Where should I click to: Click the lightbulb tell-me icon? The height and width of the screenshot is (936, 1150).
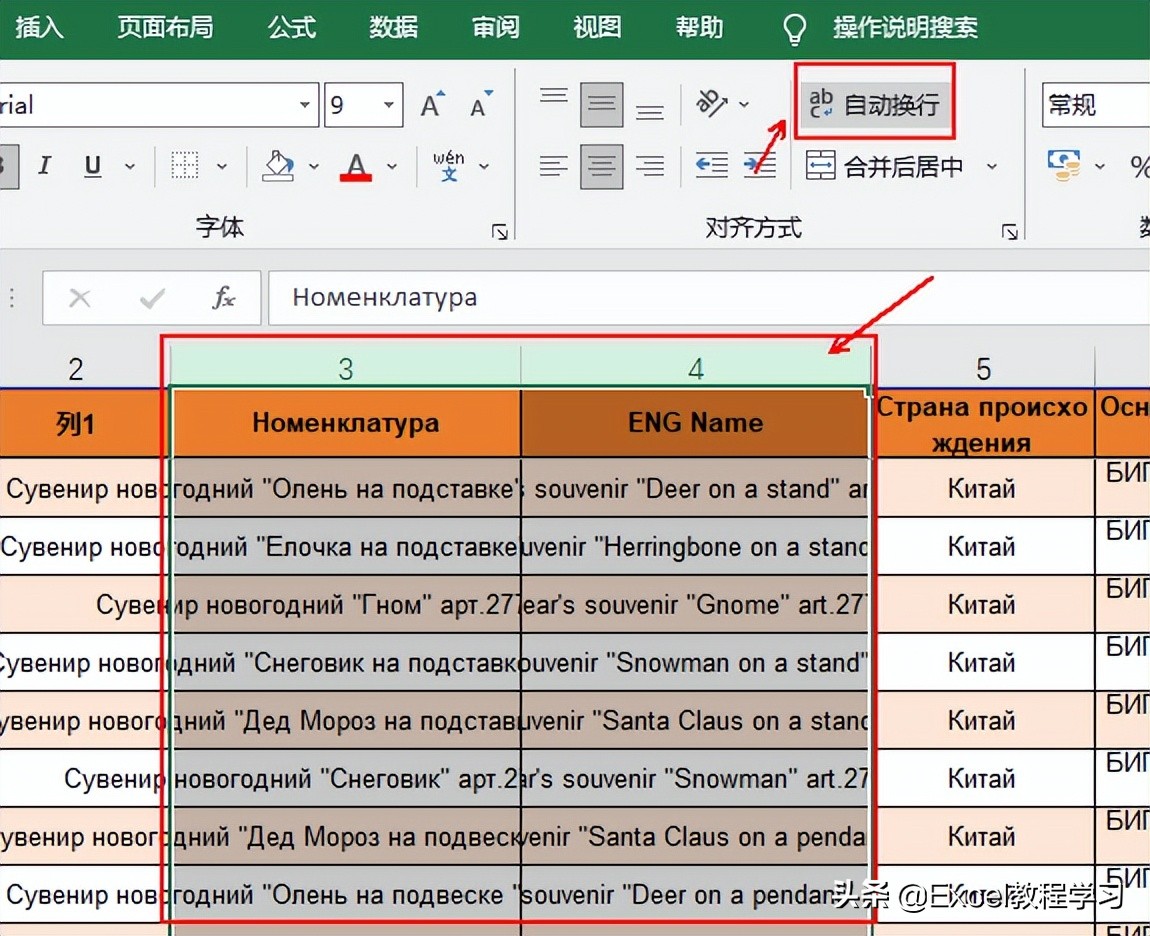pos(794,29)
